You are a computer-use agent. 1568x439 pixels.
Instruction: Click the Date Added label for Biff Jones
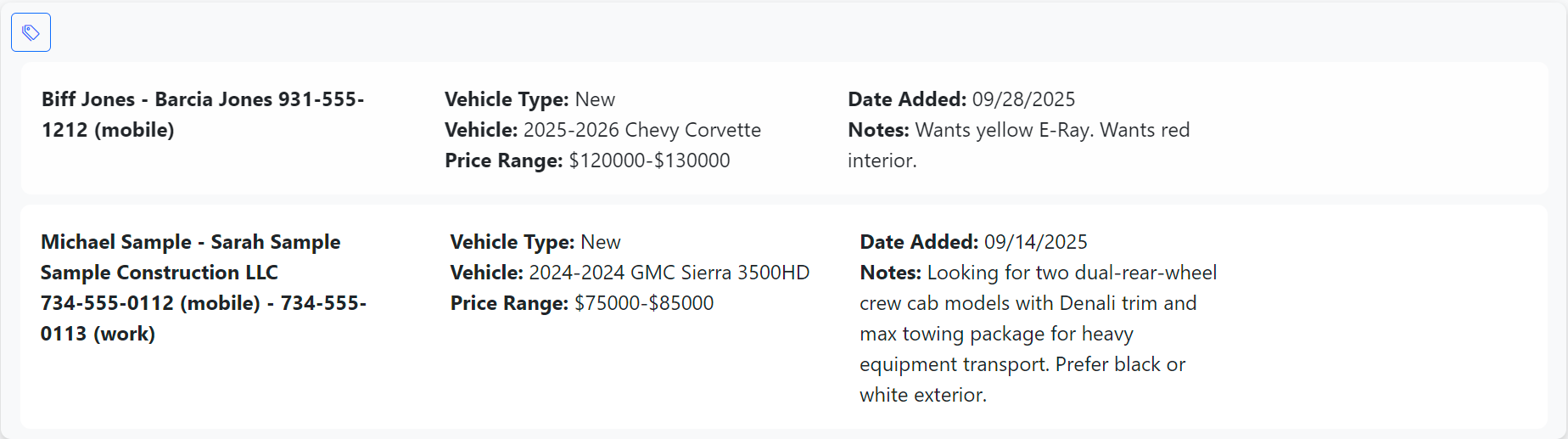point(906,99)
